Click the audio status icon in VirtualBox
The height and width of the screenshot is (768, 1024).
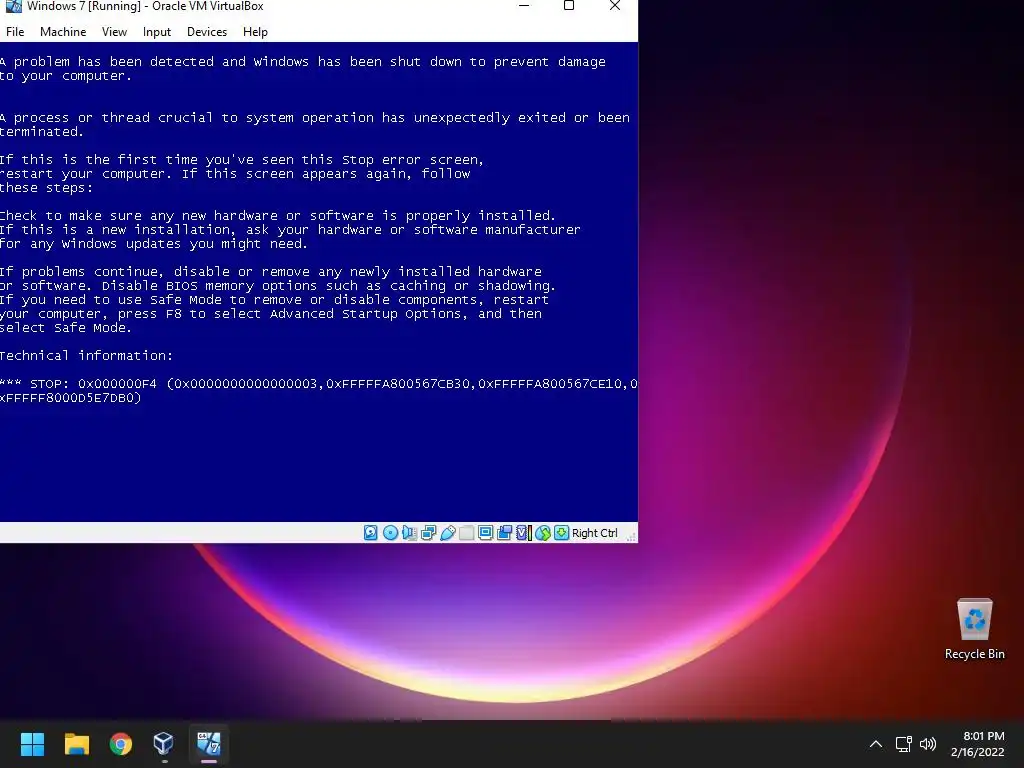409,533
